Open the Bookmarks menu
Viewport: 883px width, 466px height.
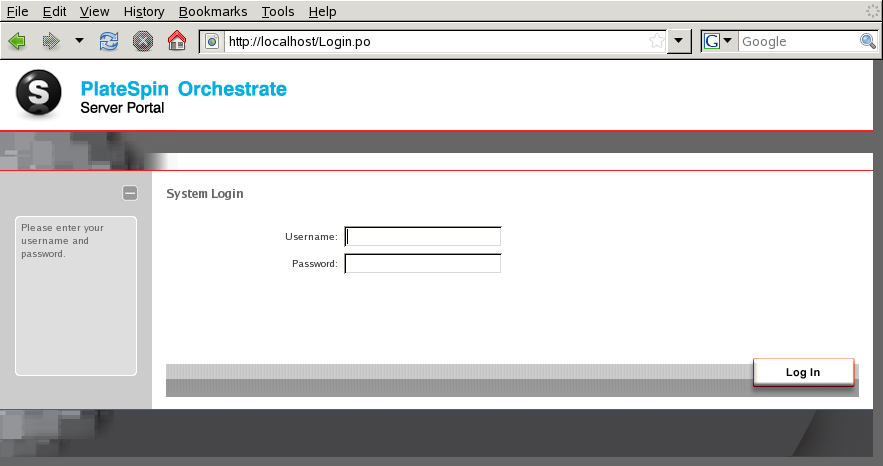213,11
